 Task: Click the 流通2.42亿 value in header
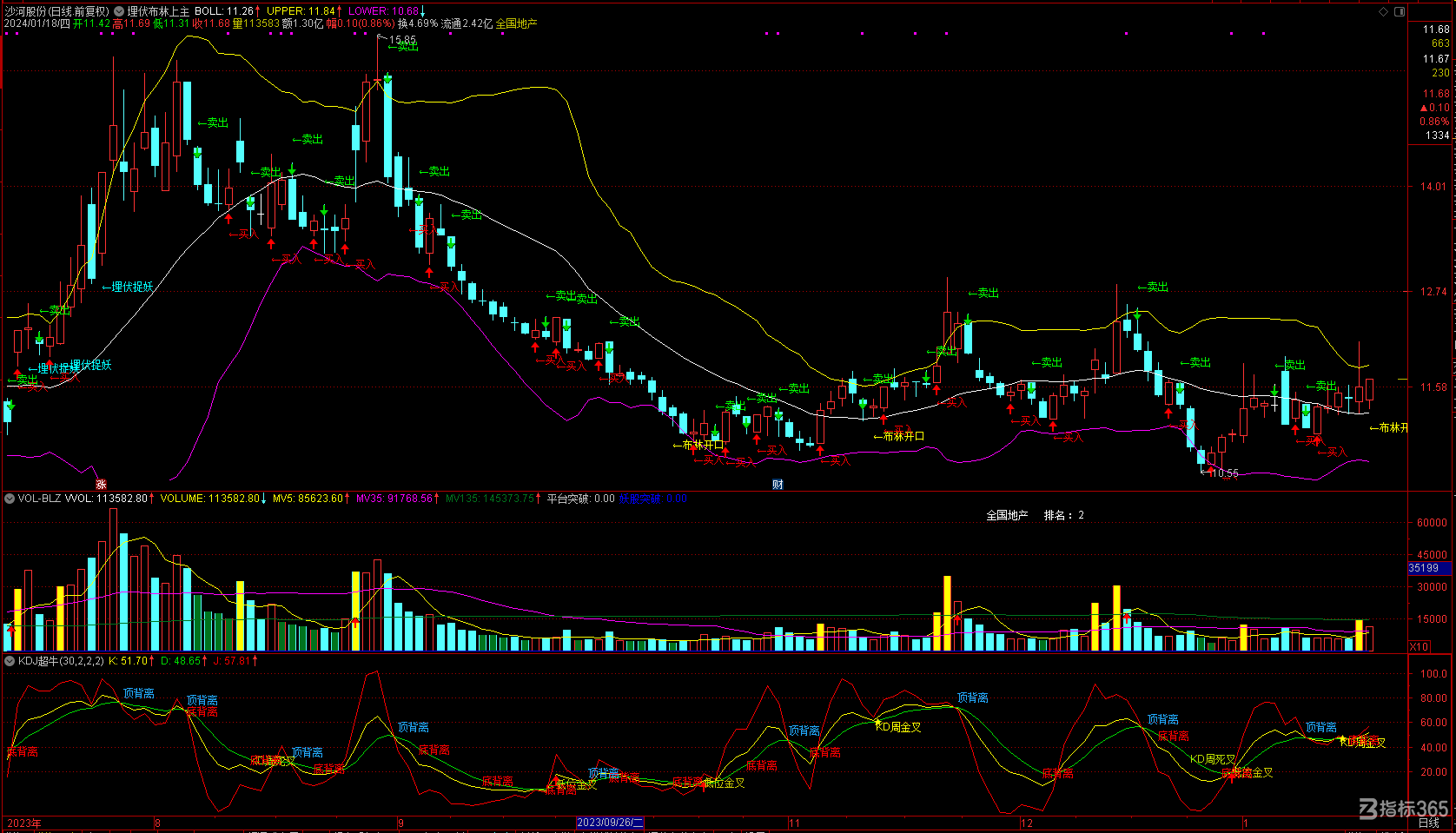(x=467, y=23)
